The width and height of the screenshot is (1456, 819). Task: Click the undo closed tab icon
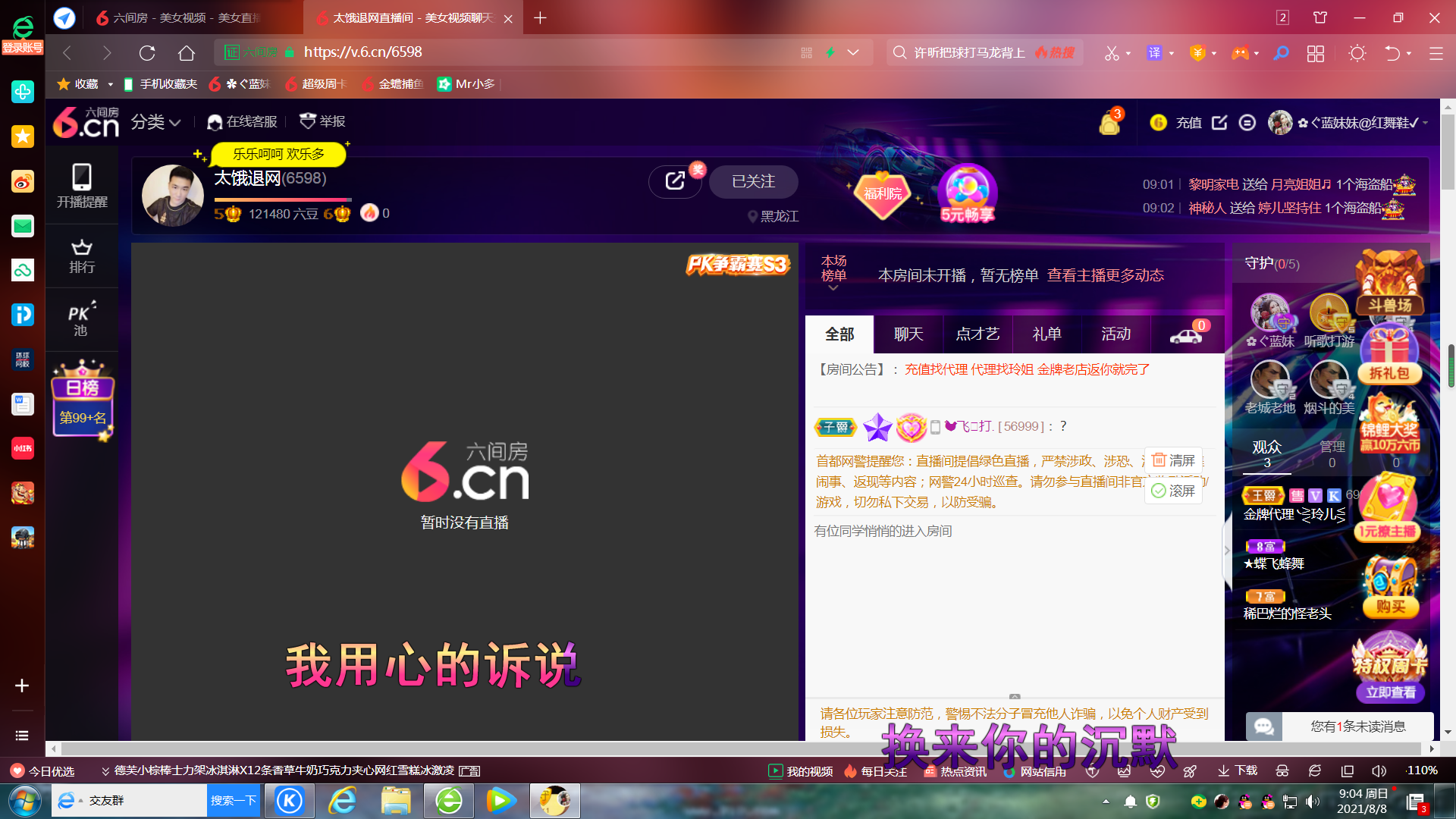[x=1392, y=53]
